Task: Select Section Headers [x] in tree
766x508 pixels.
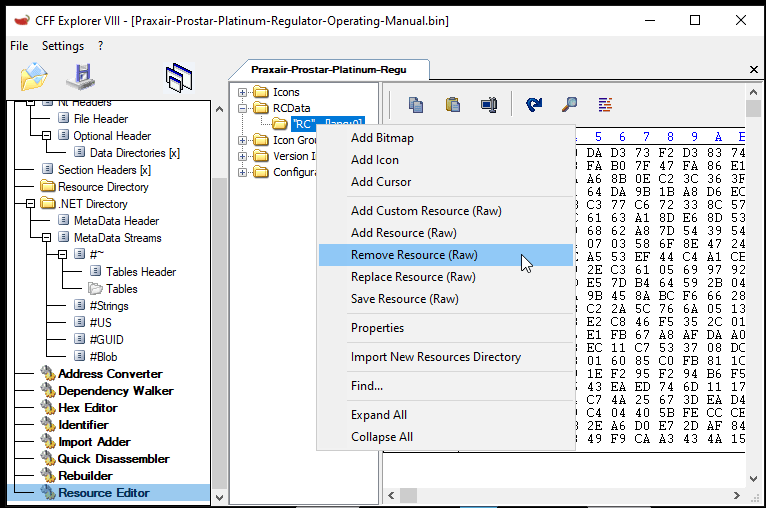Action: click(104, 170)
